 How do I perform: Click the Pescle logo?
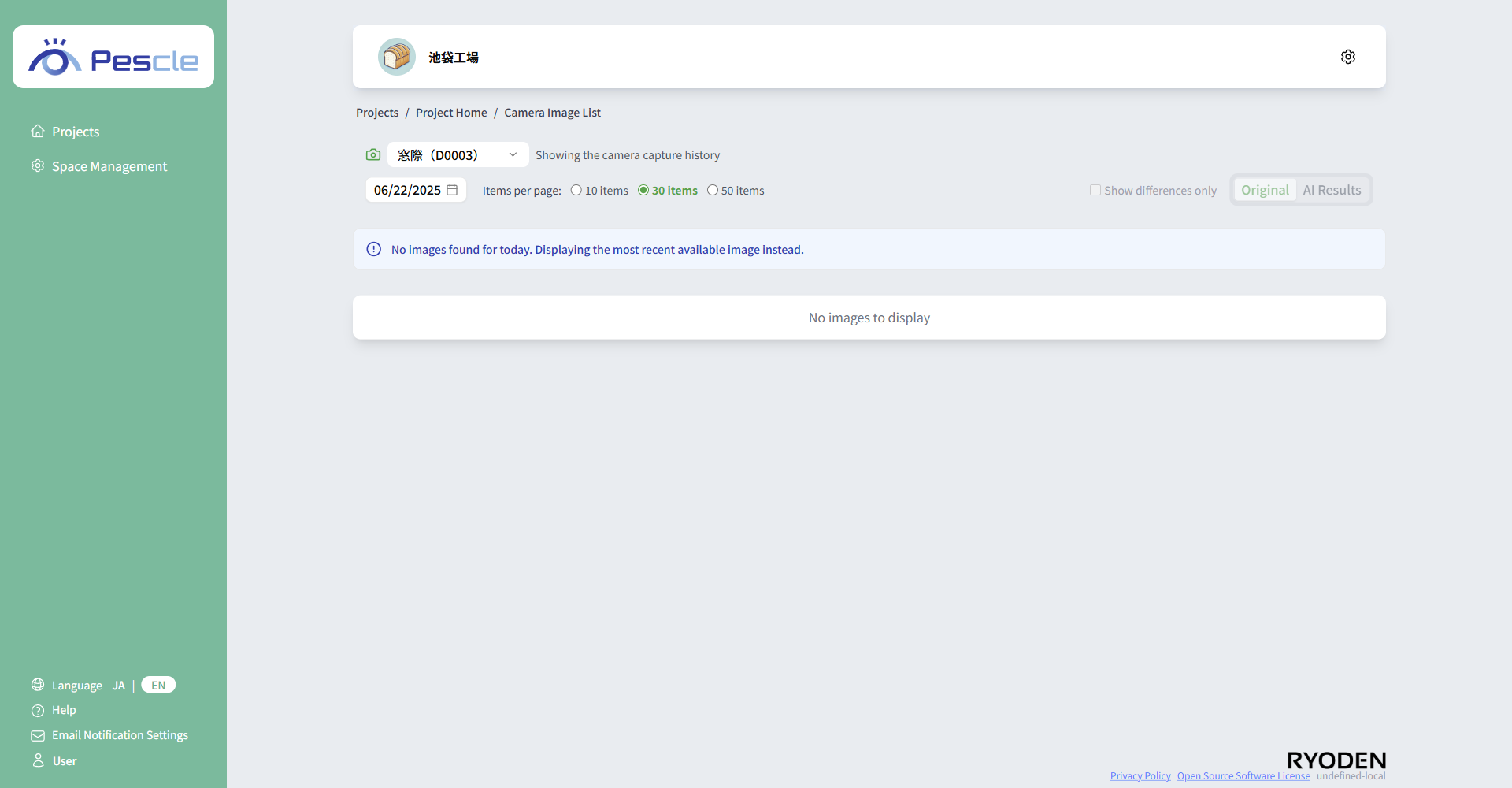tap(113, 57)
